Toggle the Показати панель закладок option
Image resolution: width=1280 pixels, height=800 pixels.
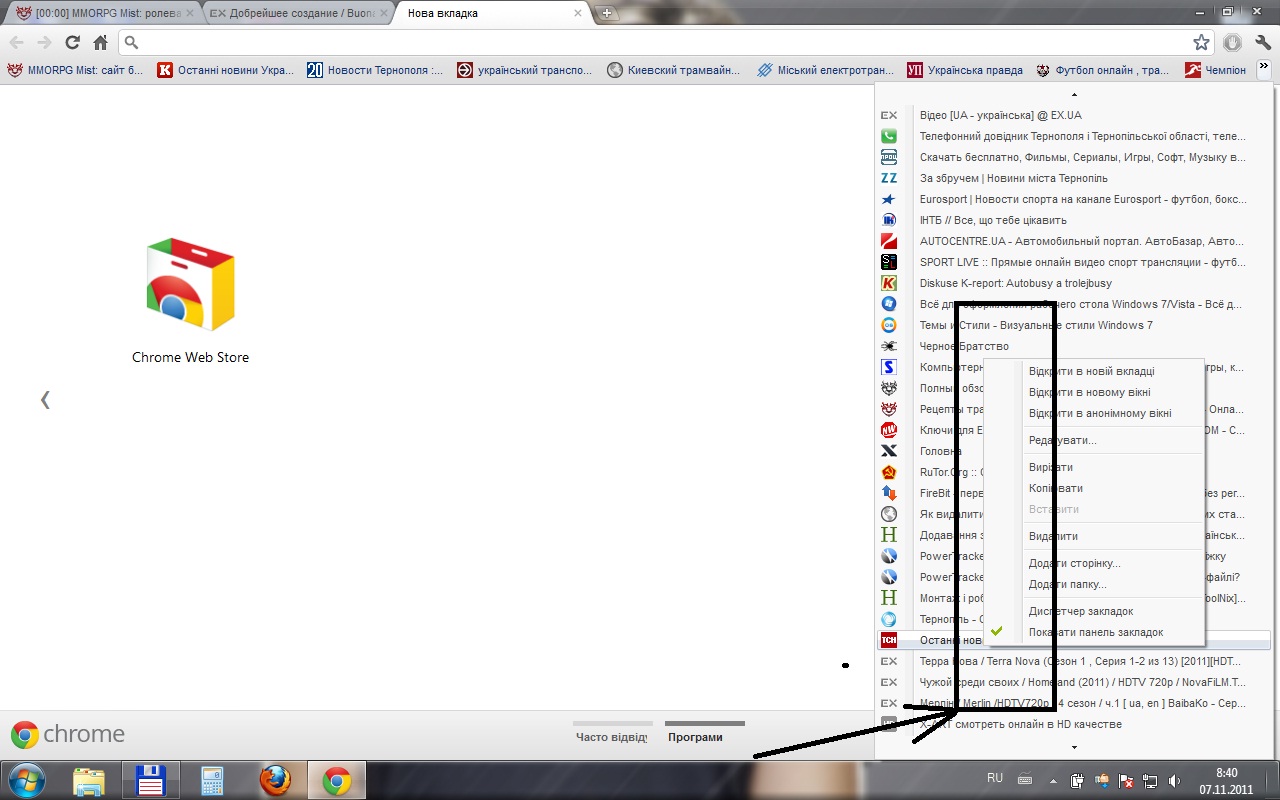(1095, 632)
